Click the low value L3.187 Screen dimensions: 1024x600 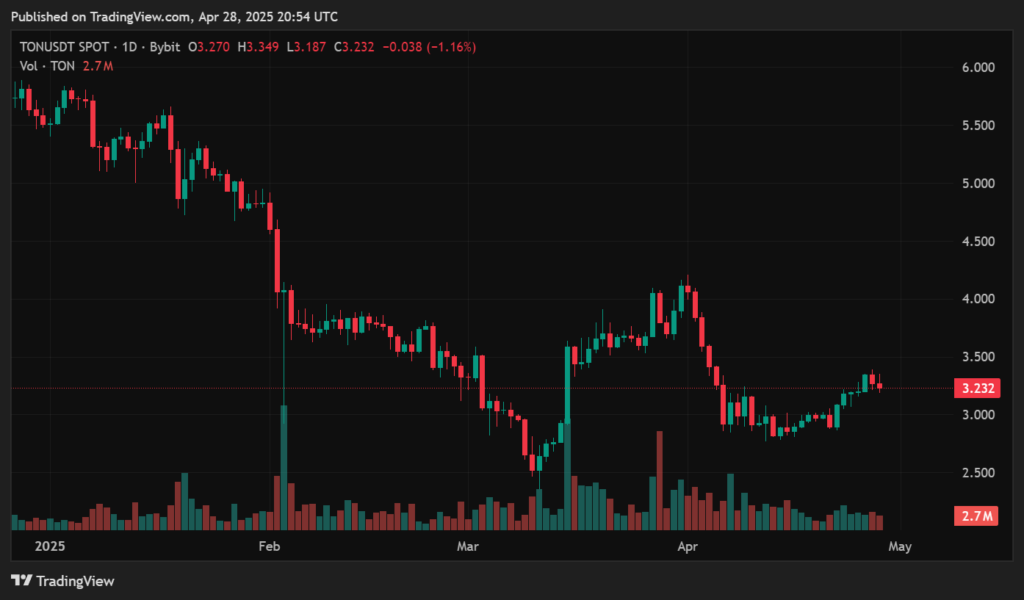tap(306, 47)
